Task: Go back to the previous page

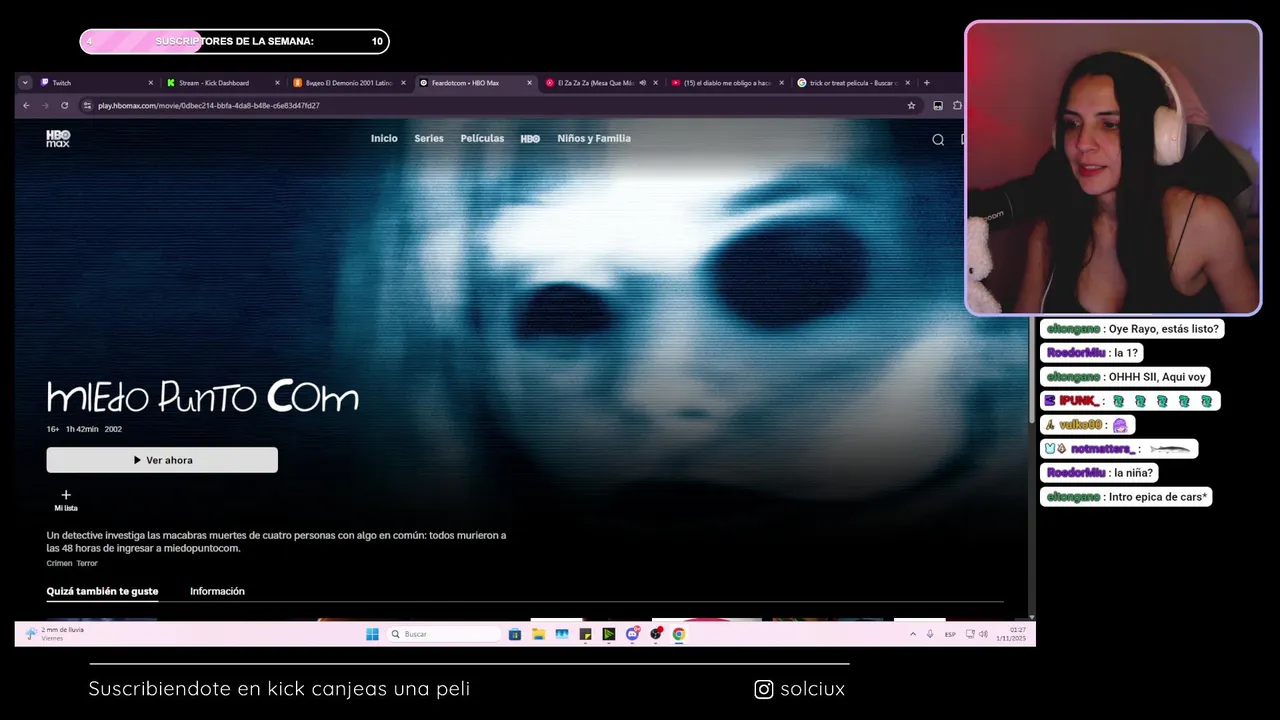Action: (x=27, y=105)
